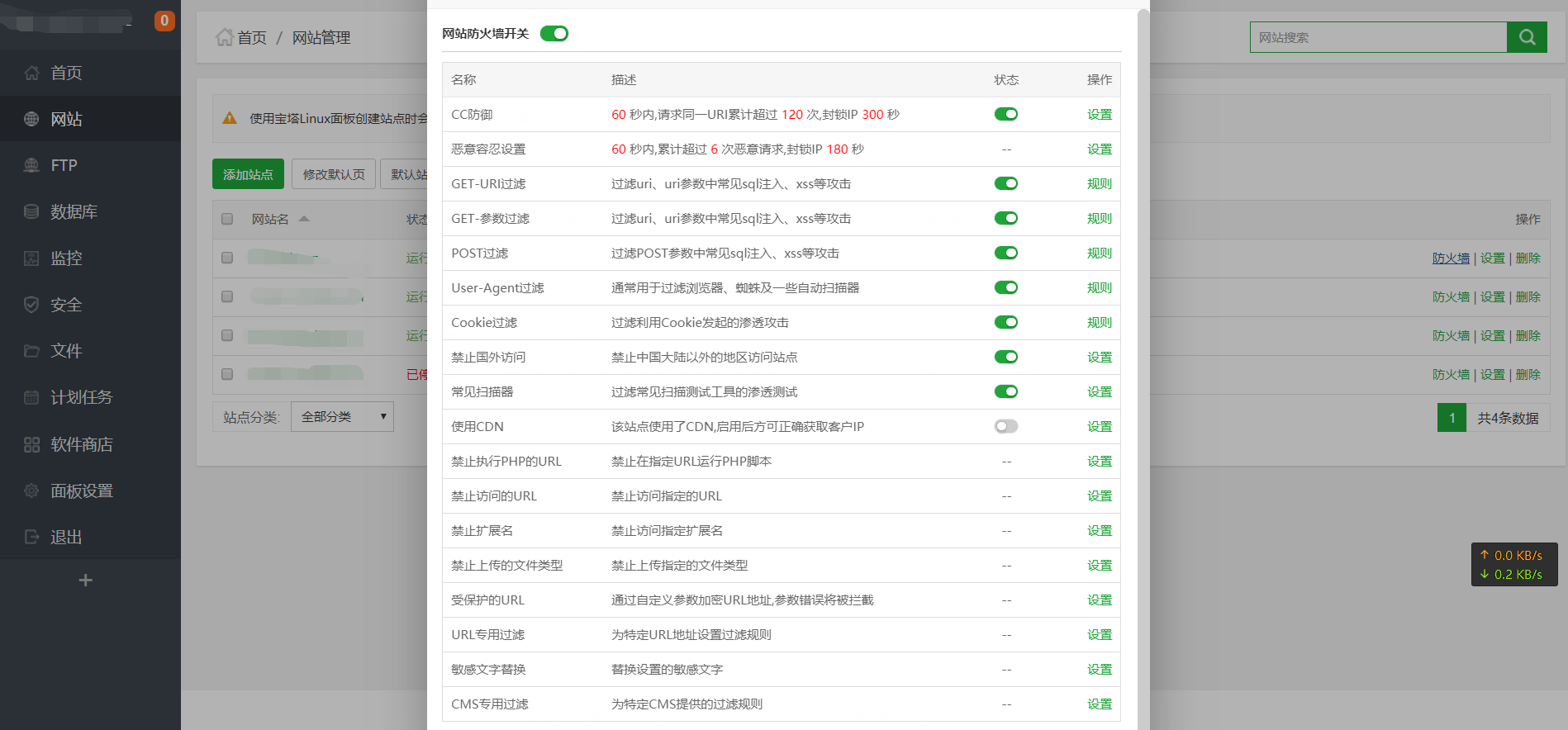
Task: Click the orange notification badge showing 0
Action: click(x=164, y=20)
